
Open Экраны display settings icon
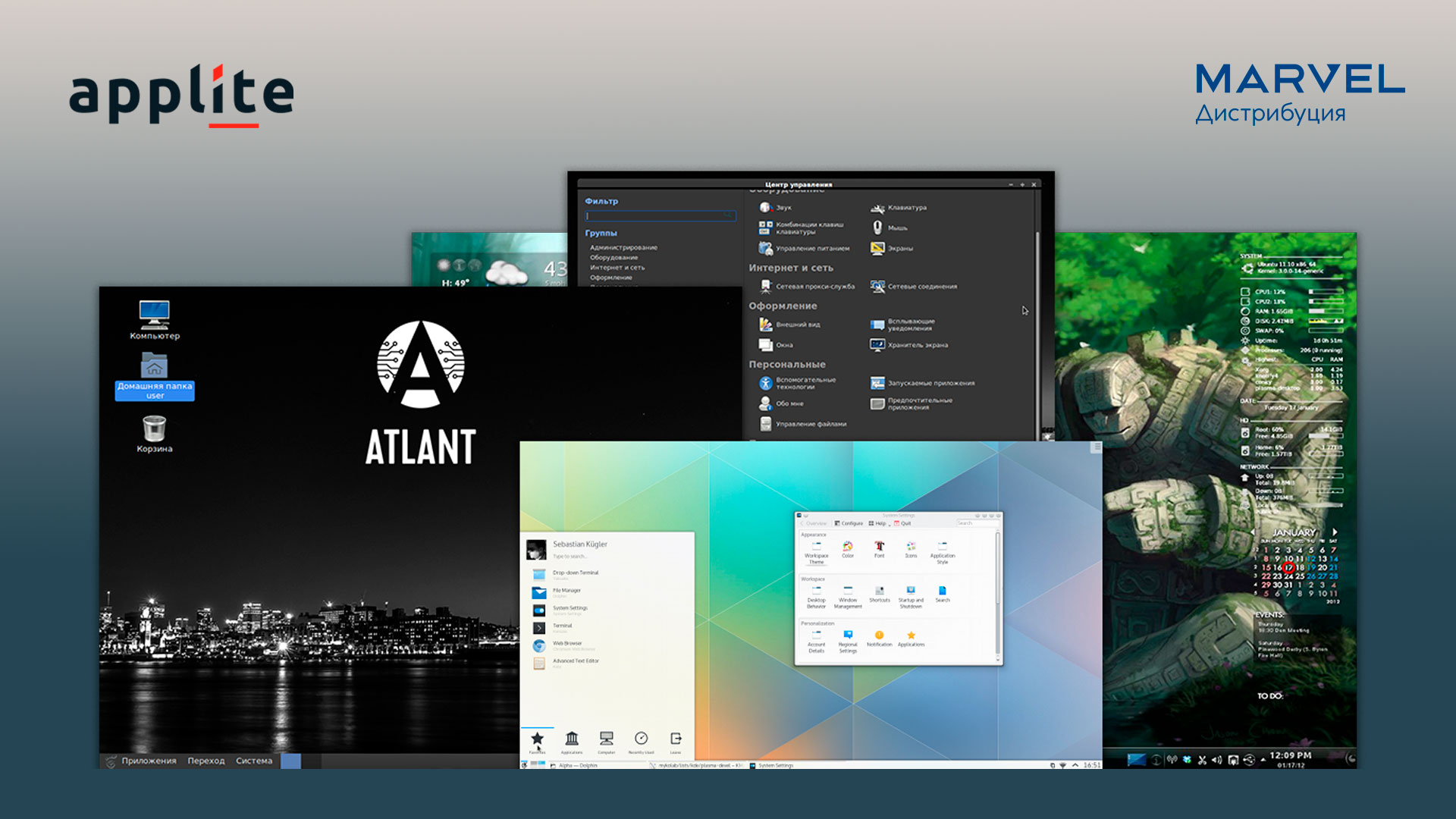click(x=892, y=248)
